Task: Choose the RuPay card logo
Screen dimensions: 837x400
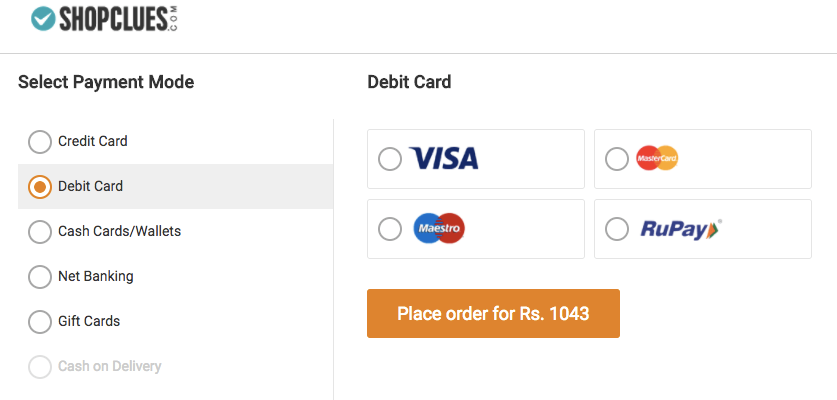Action: click(681, 229)
